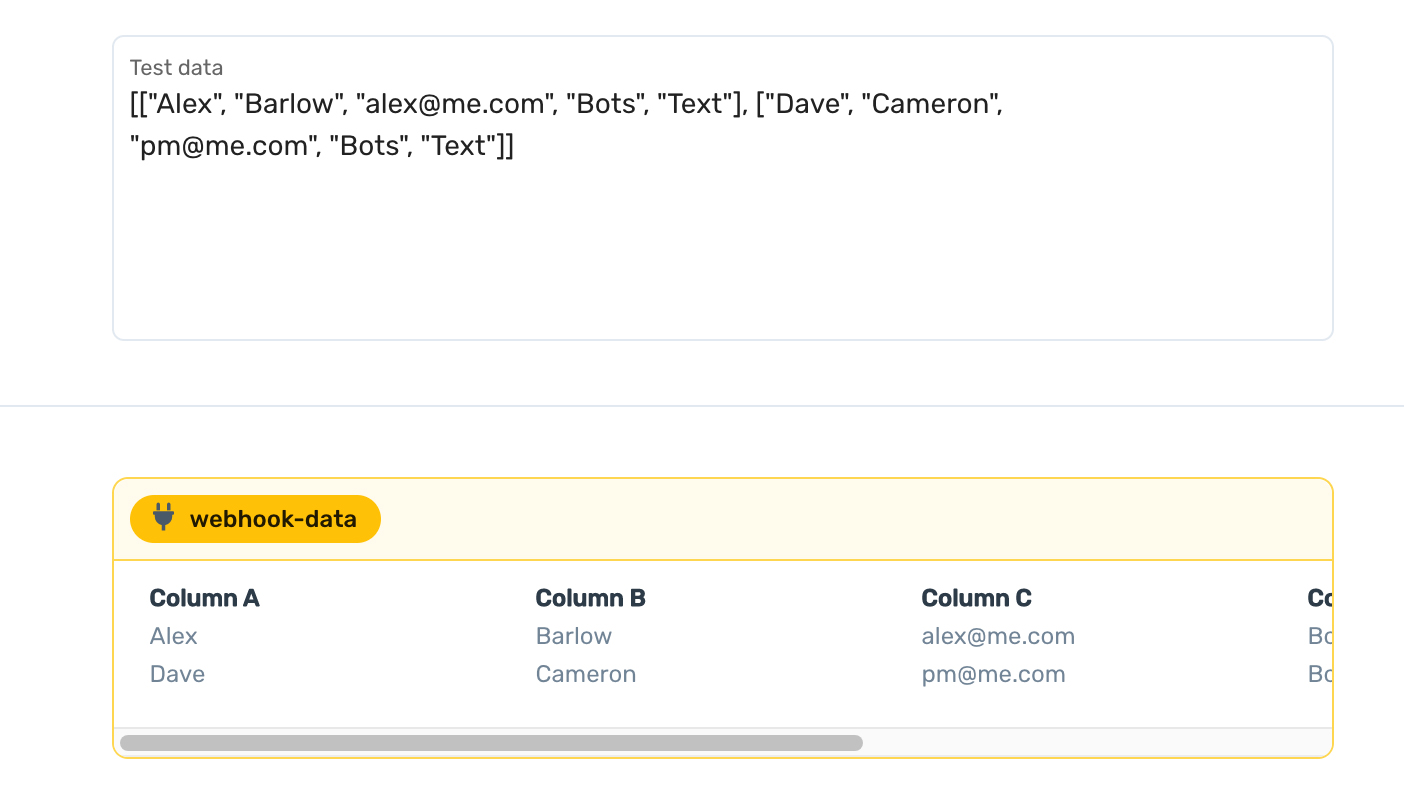Click the Cameron value in Column B

point(585,674)
